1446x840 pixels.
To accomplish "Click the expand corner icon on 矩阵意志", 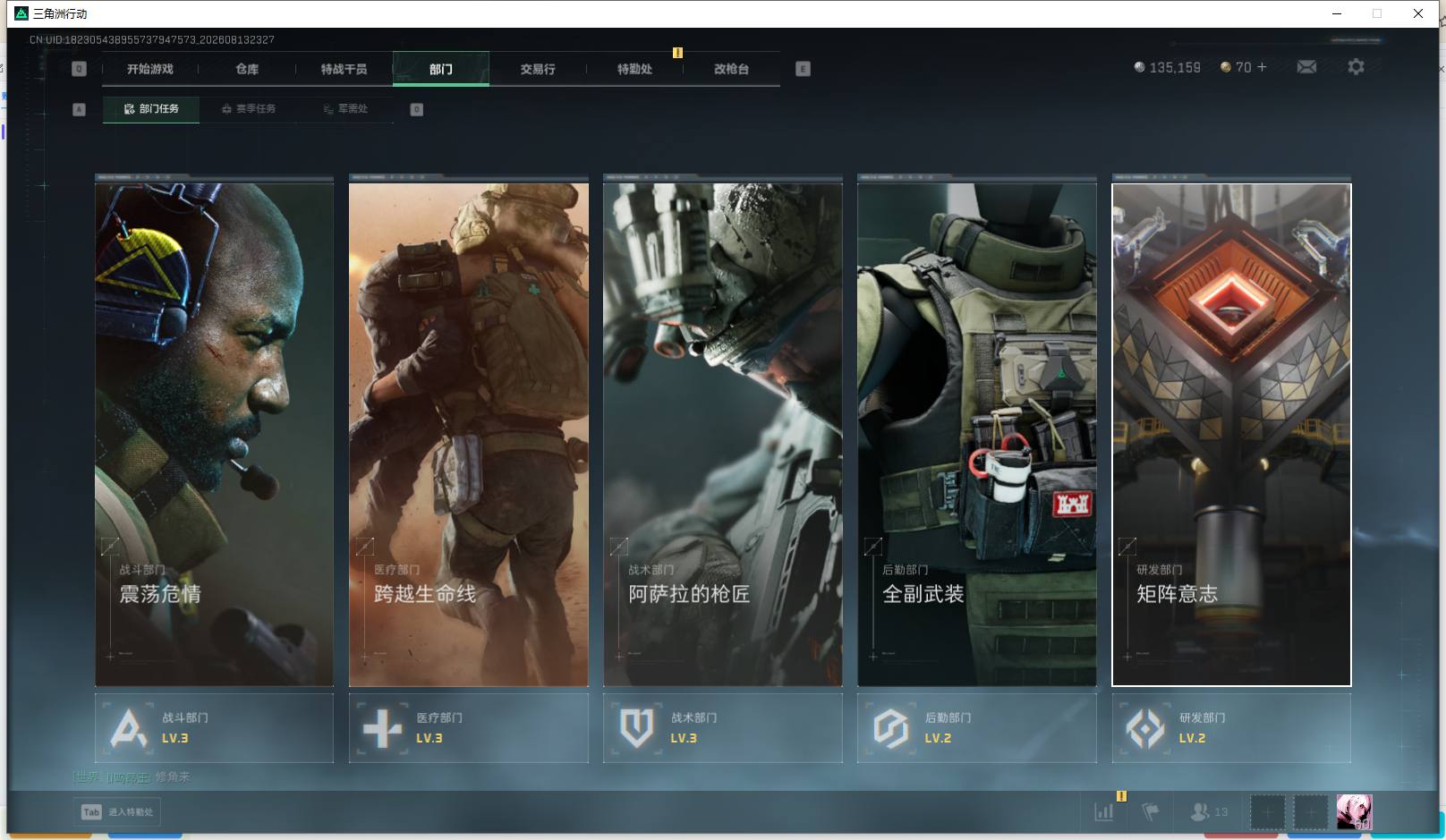I will (x=1127, y=546).
